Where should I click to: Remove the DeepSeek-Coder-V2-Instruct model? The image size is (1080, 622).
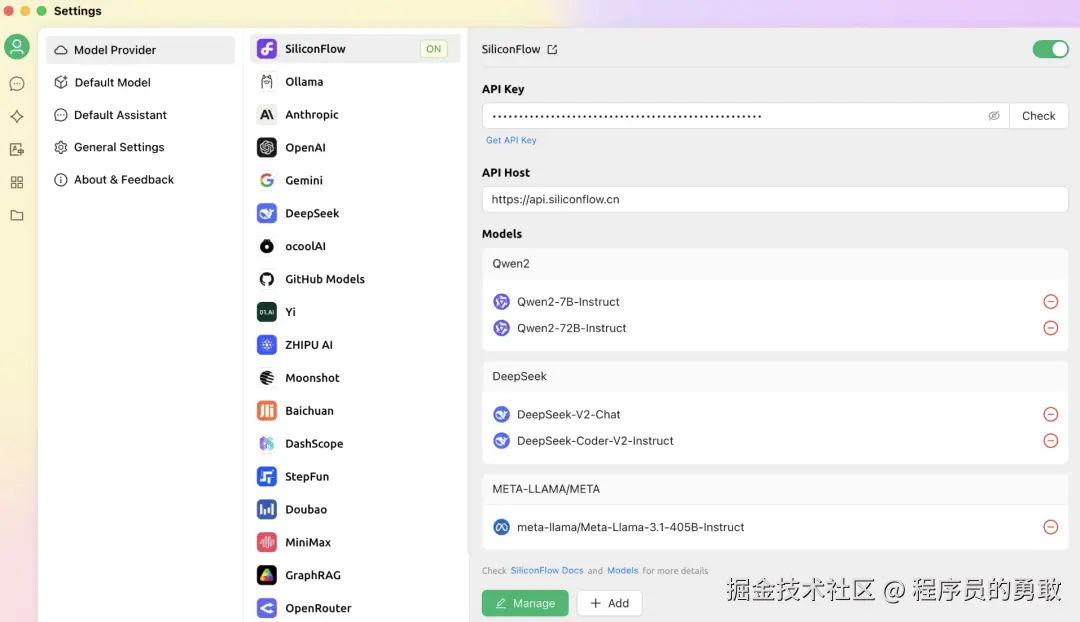point(1050,441)
